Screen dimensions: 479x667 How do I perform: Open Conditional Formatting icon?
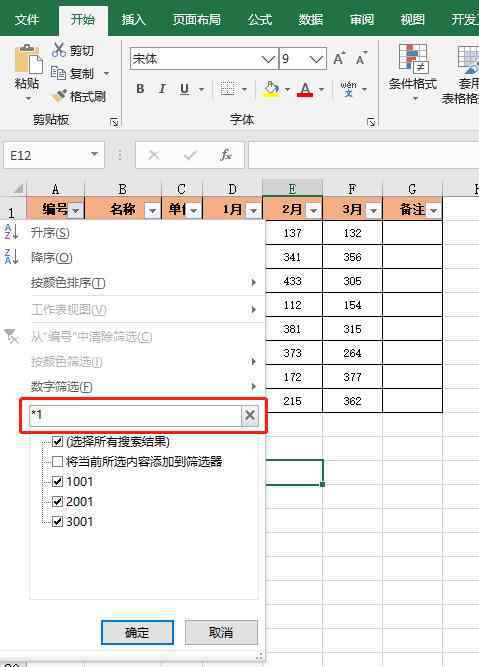(413, 59)
